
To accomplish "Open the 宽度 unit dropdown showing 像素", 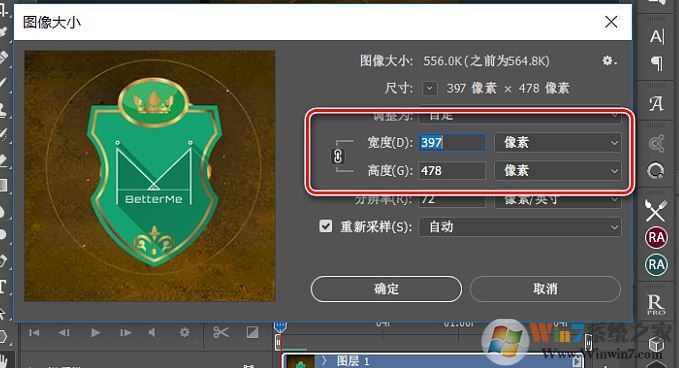I will click(x=558, y=142).
